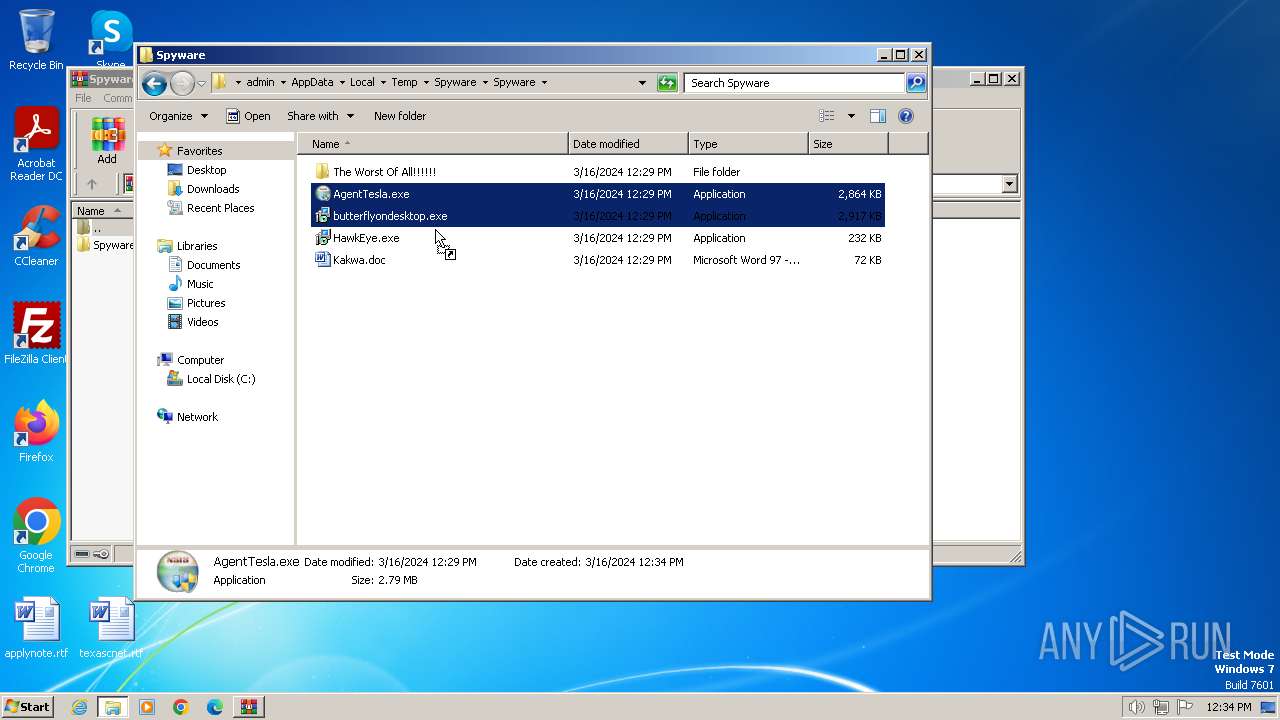This screenshot has height=720, width=1280.
Task: Click the Start button
Action: (27, 707)
